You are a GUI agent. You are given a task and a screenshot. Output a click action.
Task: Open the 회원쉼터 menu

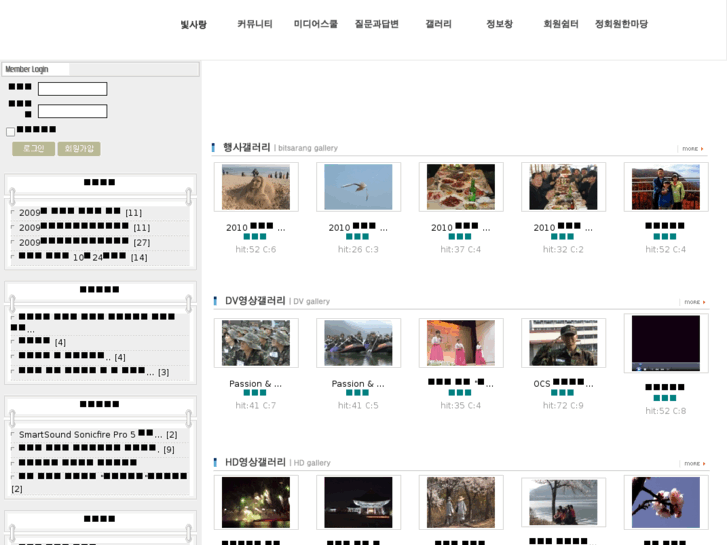[x=561, y=24]
